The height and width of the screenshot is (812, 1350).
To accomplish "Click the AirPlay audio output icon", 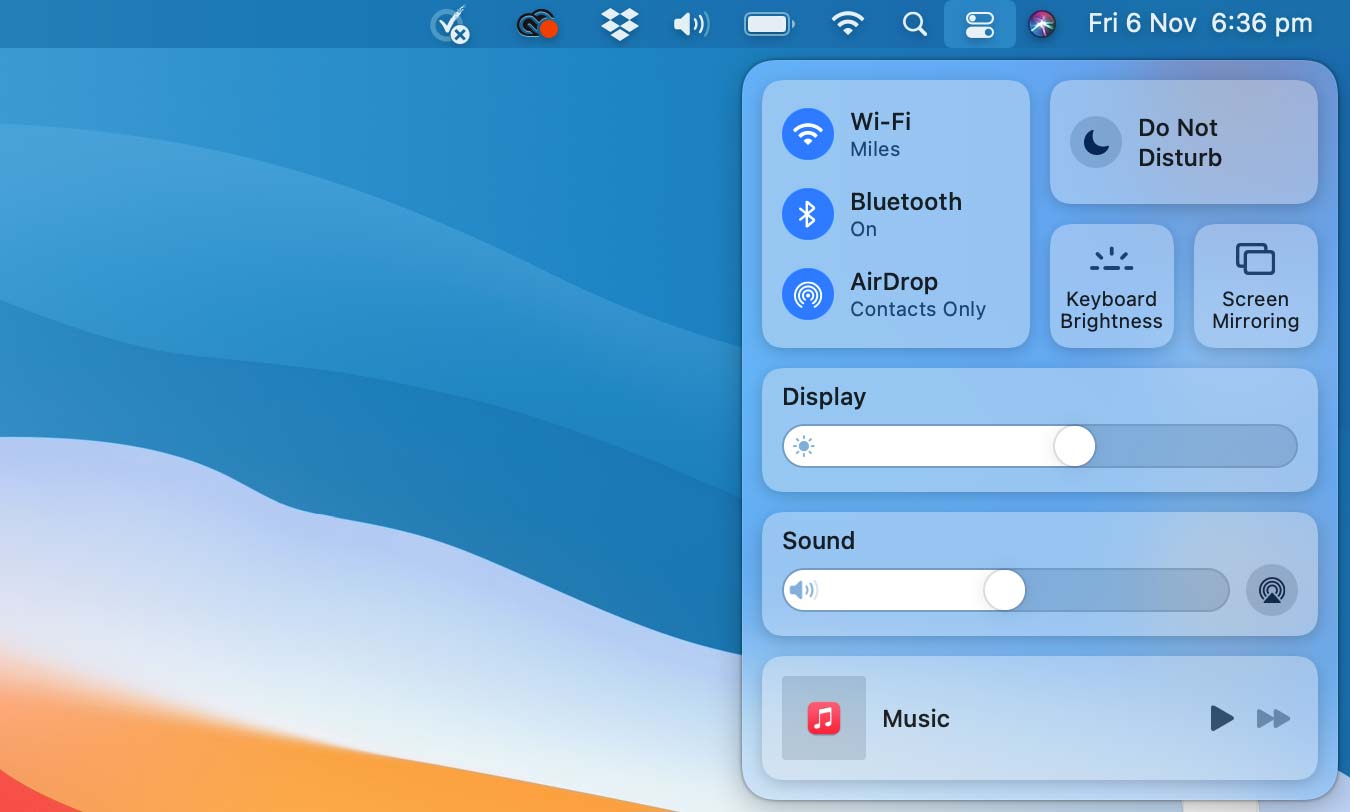I will [x=1271, y=590].
